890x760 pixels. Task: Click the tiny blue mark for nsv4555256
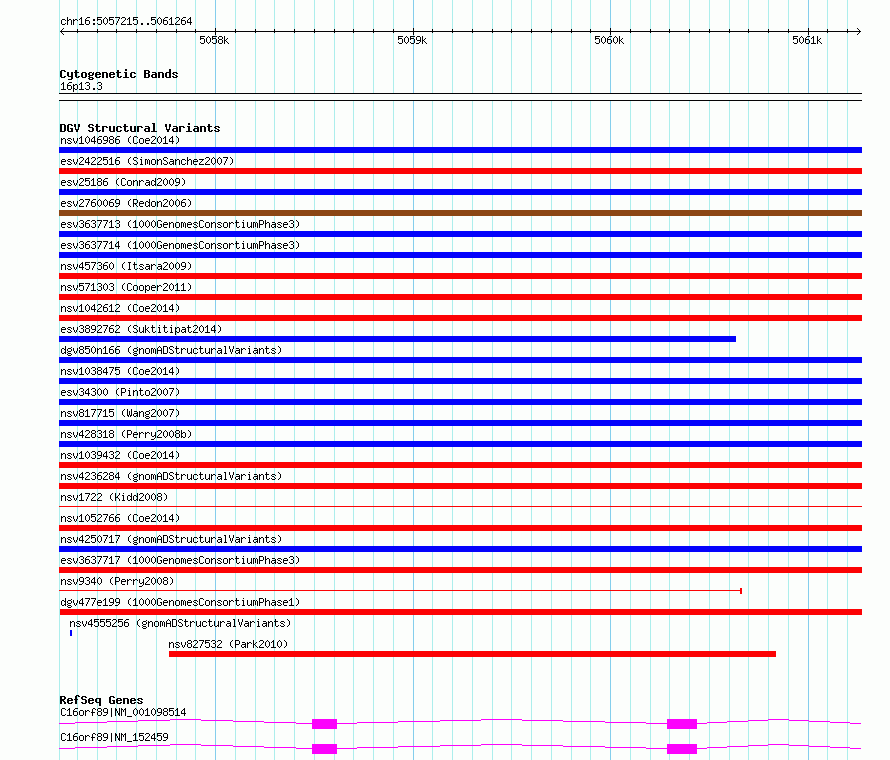71,633
